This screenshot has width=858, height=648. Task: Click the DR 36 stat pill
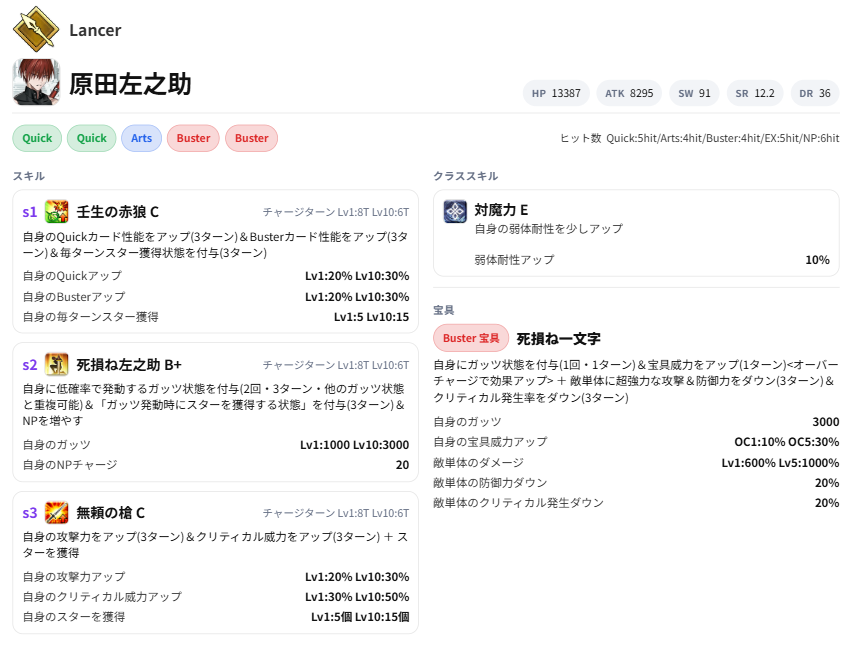[x=815, y=93]
